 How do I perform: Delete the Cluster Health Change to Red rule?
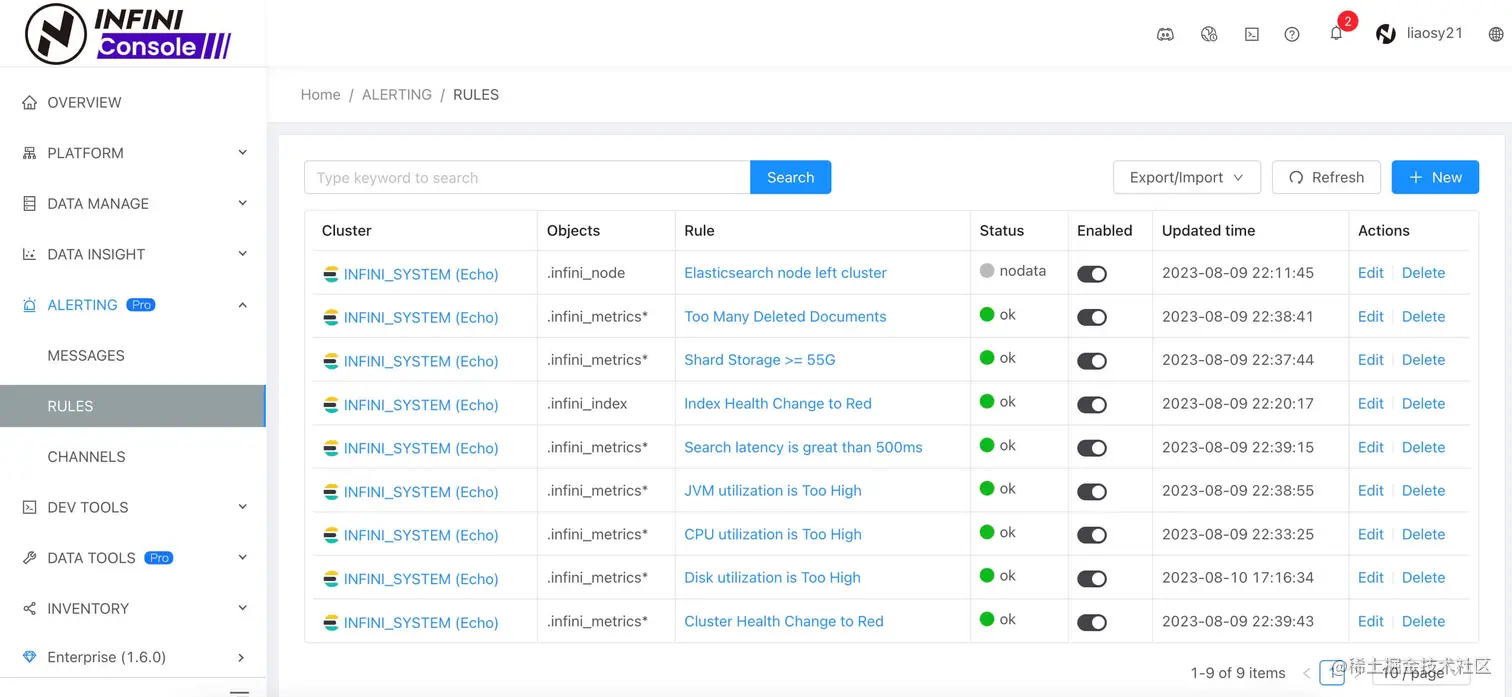click(1423, 621)
